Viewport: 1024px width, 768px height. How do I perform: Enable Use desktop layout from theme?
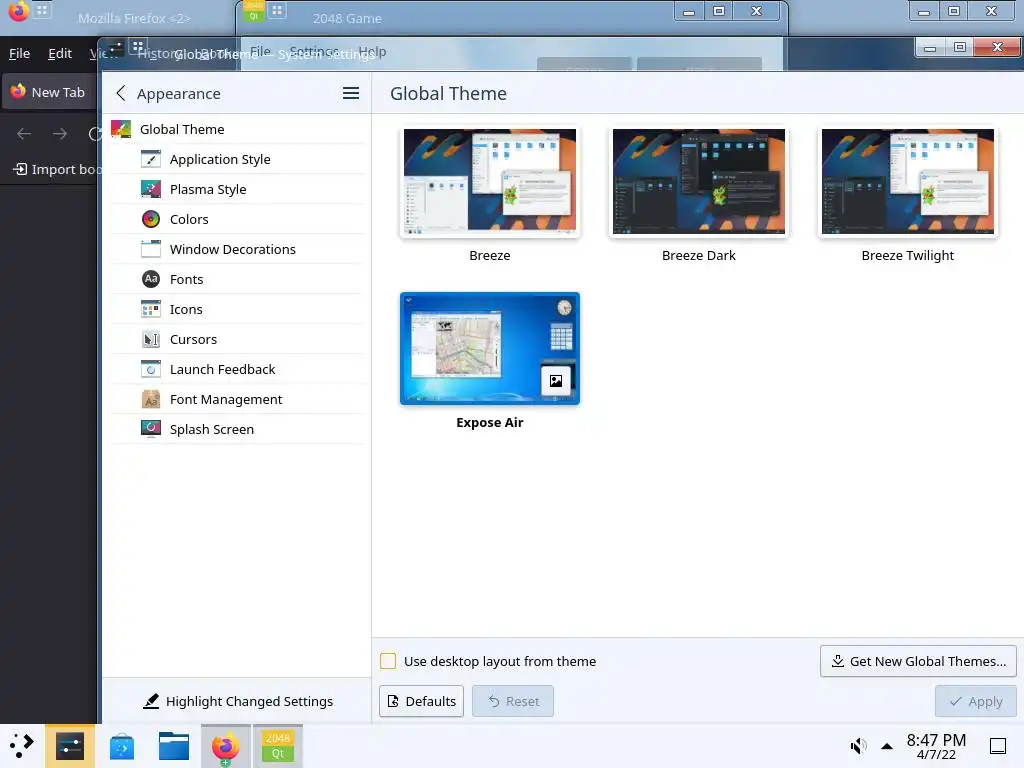(x=388, y=661)
